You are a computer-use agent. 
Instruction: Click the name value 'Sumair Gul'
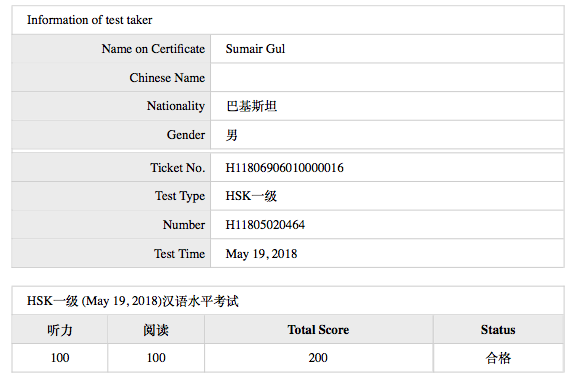coord(255,49)
